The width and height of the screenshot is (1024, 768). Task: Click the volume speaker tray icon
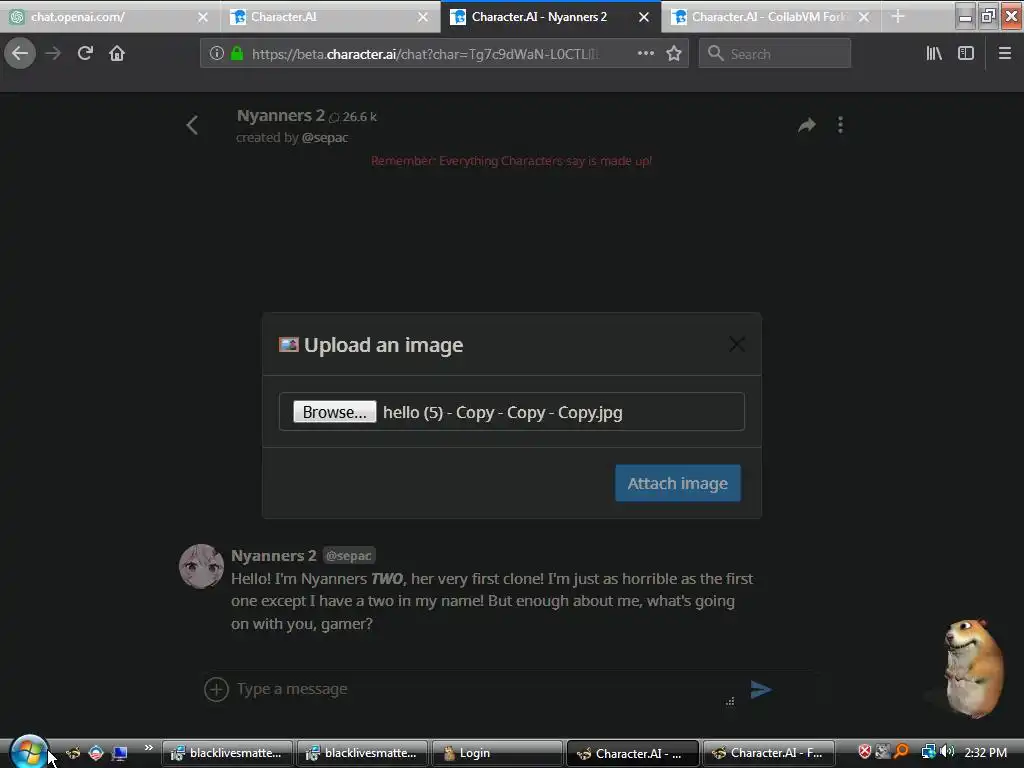pyautogui.click(x=947, y=752)
